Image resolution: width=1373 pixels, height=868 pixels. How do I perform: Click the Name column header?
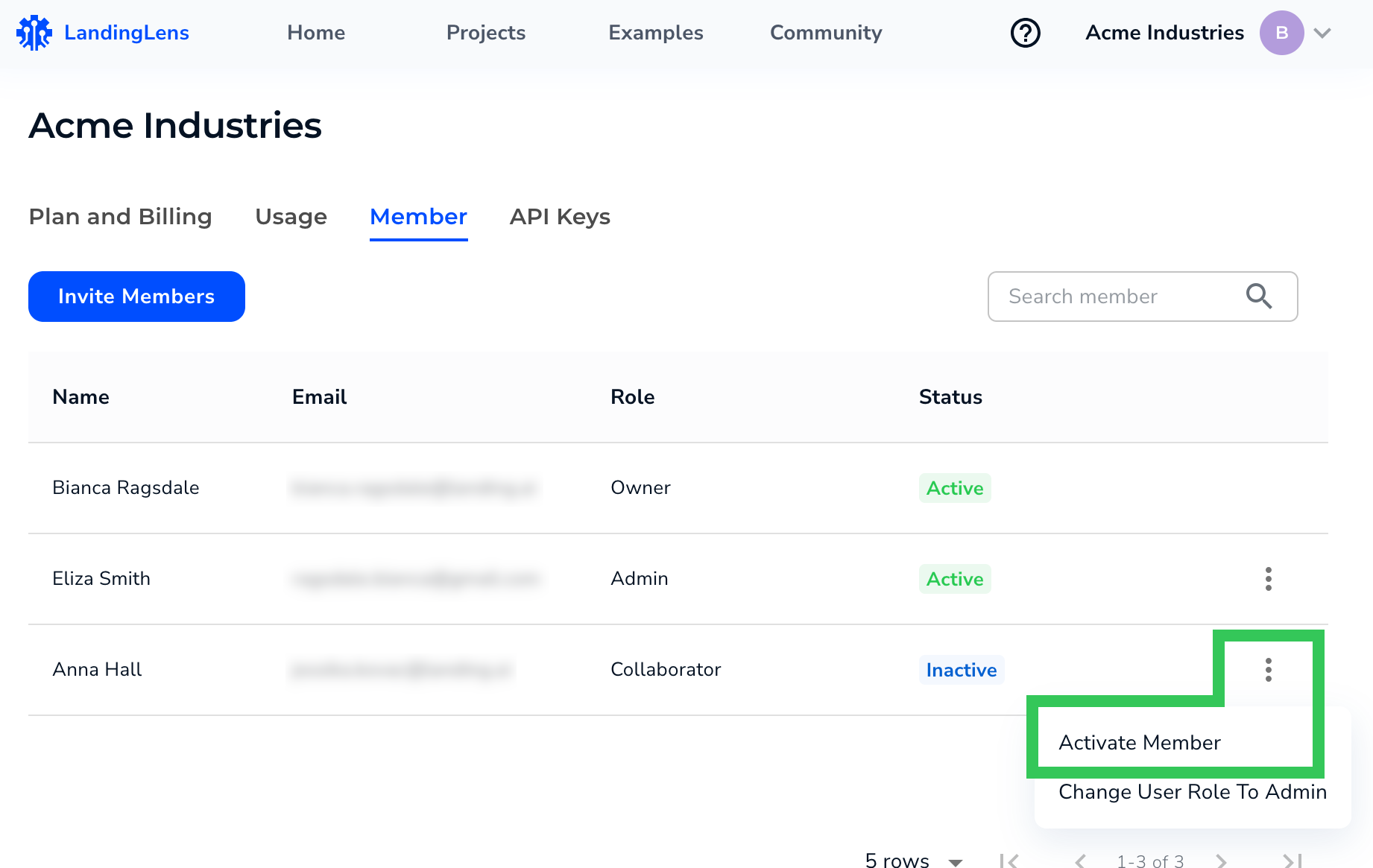pyautogui.click(x=81, y=397)
